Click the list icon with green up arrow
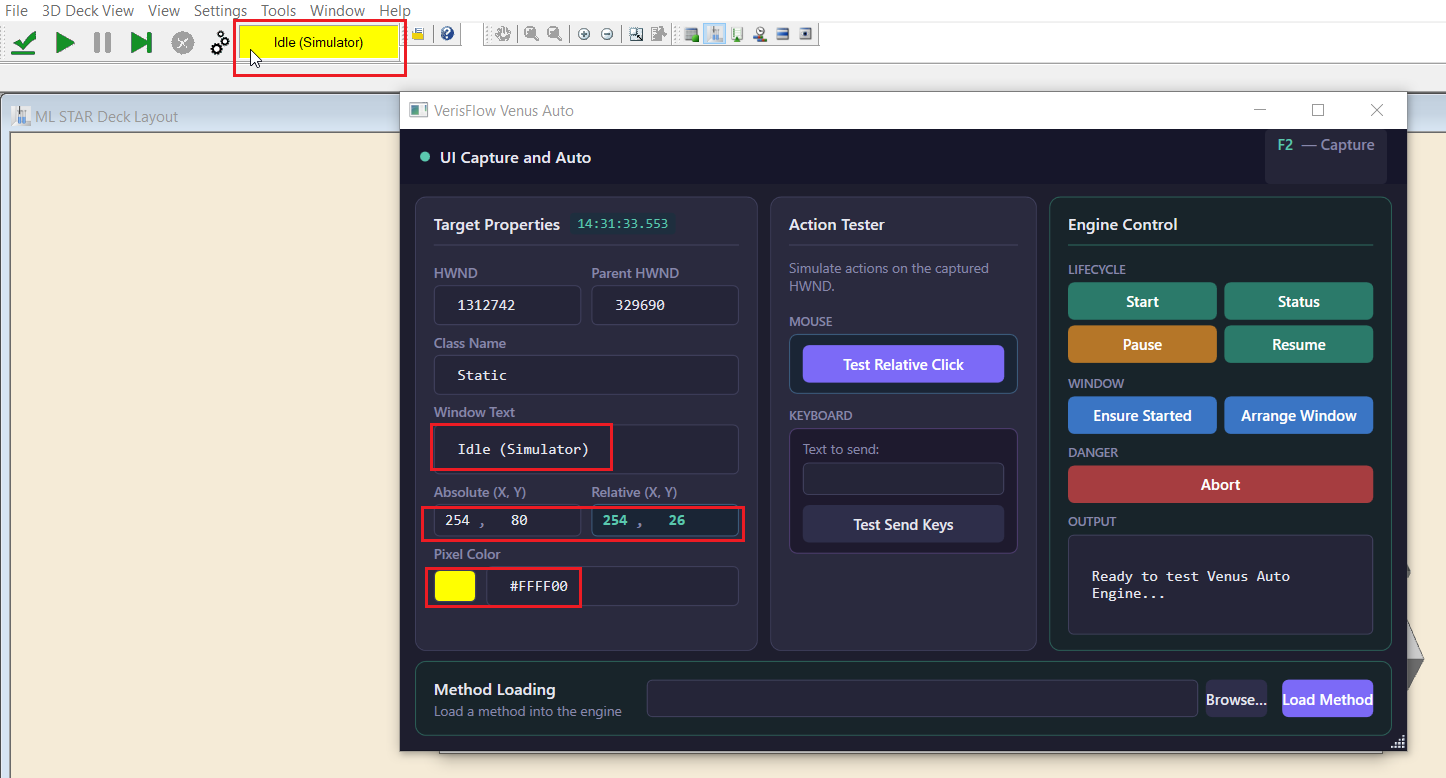Image resolution: width=1446 pixels, height=778 pixels. point(737,34)
